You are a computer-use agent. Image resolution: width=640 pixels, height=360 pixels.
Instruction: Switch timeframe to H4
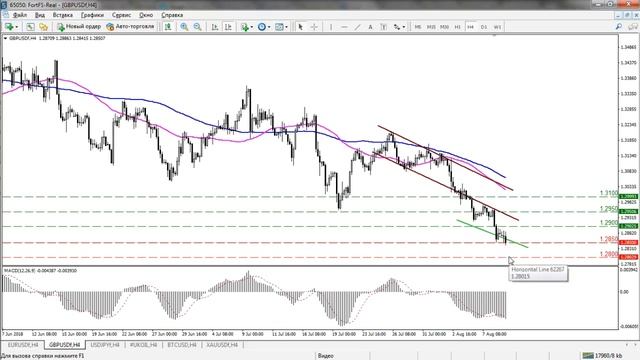coord(471,27)
